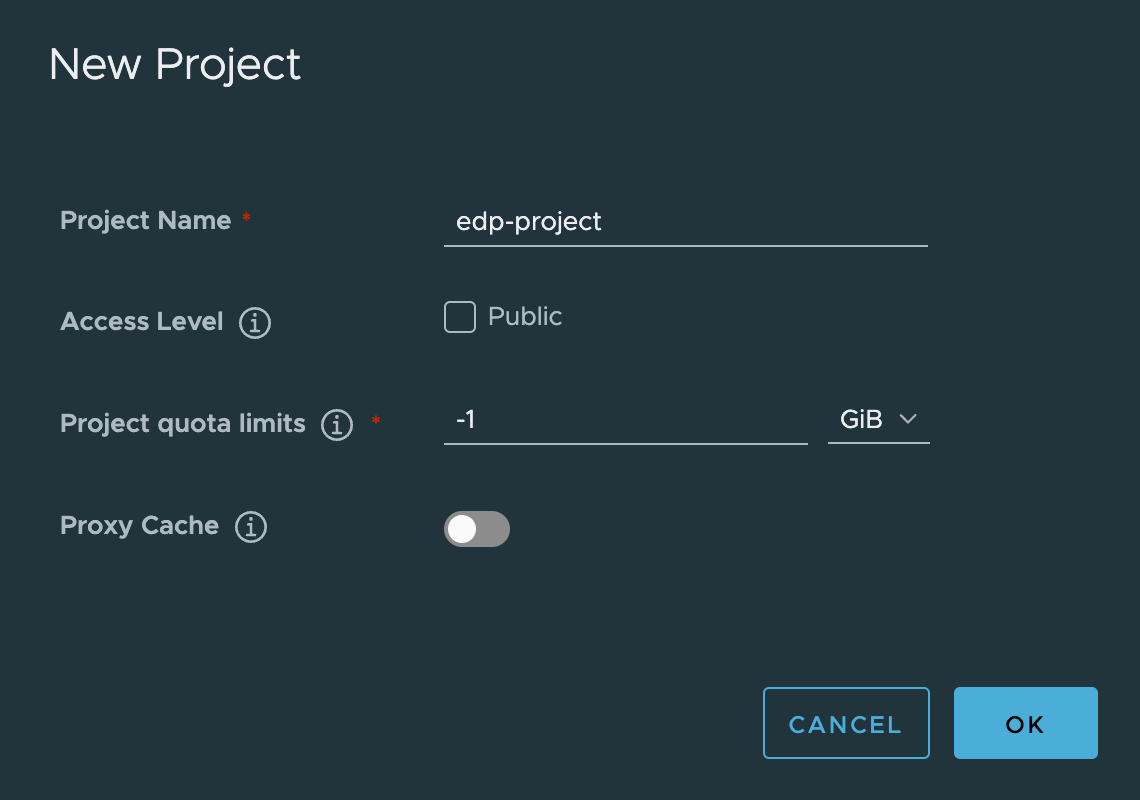Click the edp-project name text box
This screenshot has width=1140, height=800.
685,221
